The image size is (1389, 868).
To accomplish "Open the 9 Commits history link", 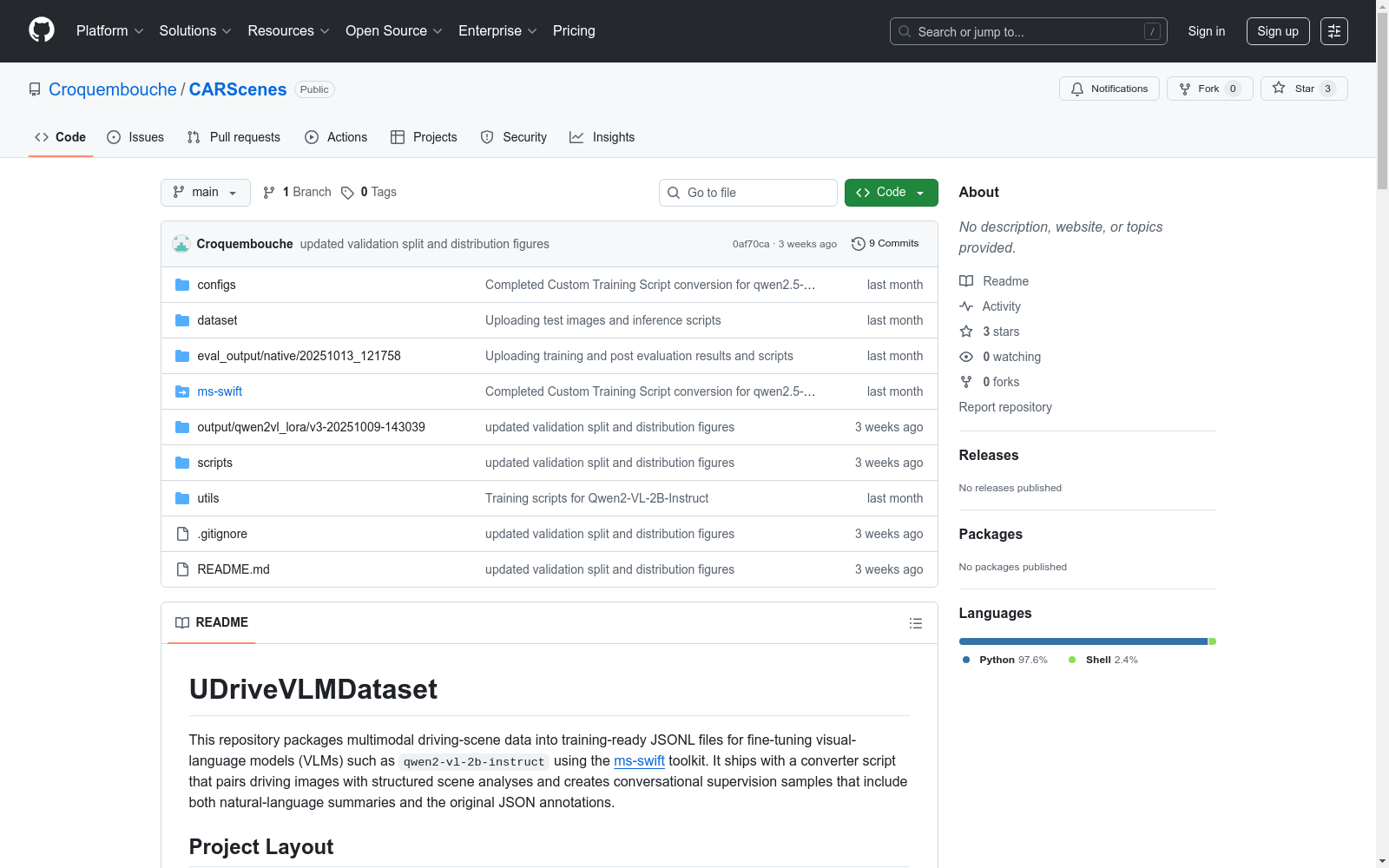I will (x=885, y=244).
